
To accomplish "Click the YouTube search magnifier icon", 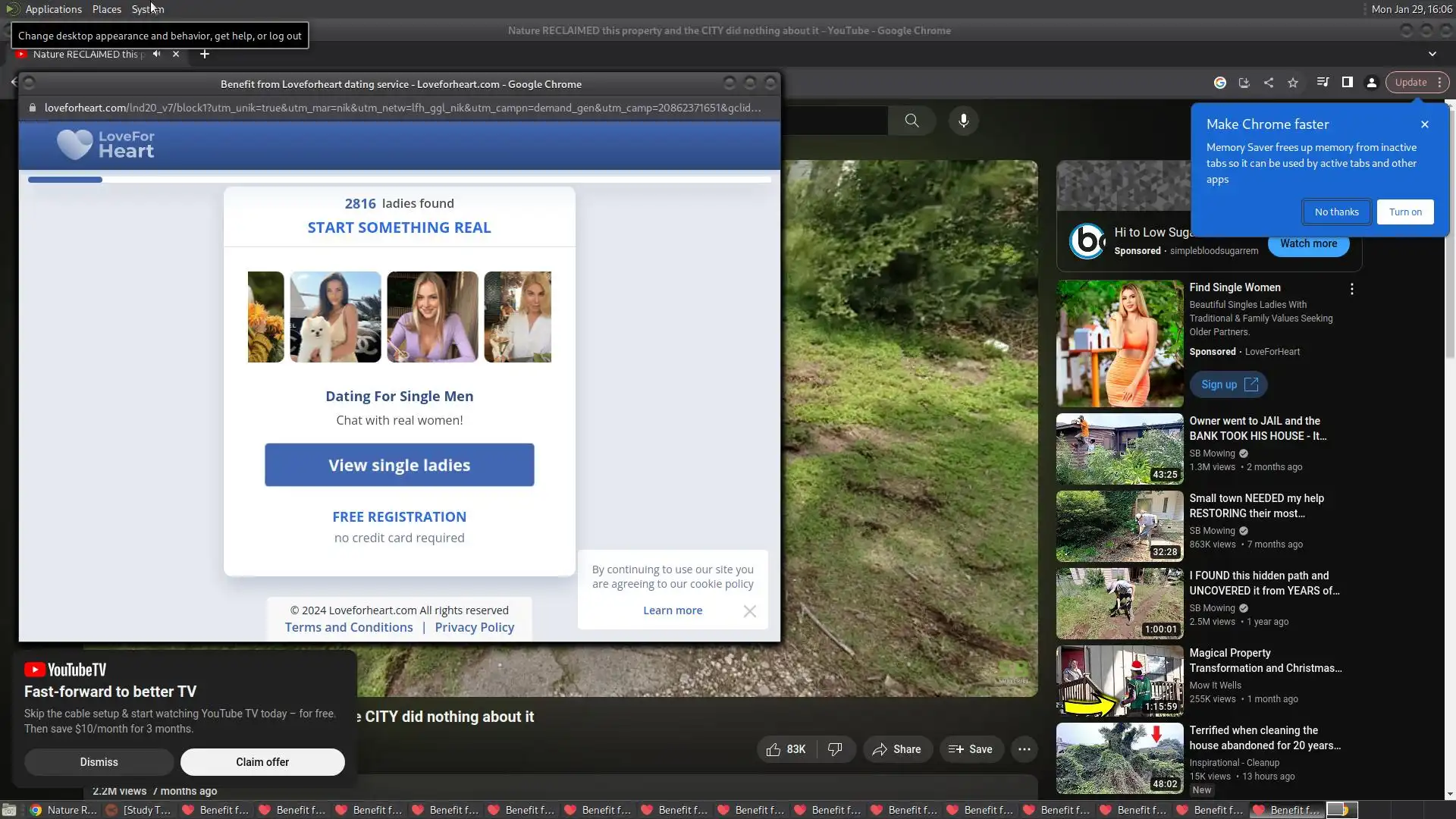I will coord(912,121).
